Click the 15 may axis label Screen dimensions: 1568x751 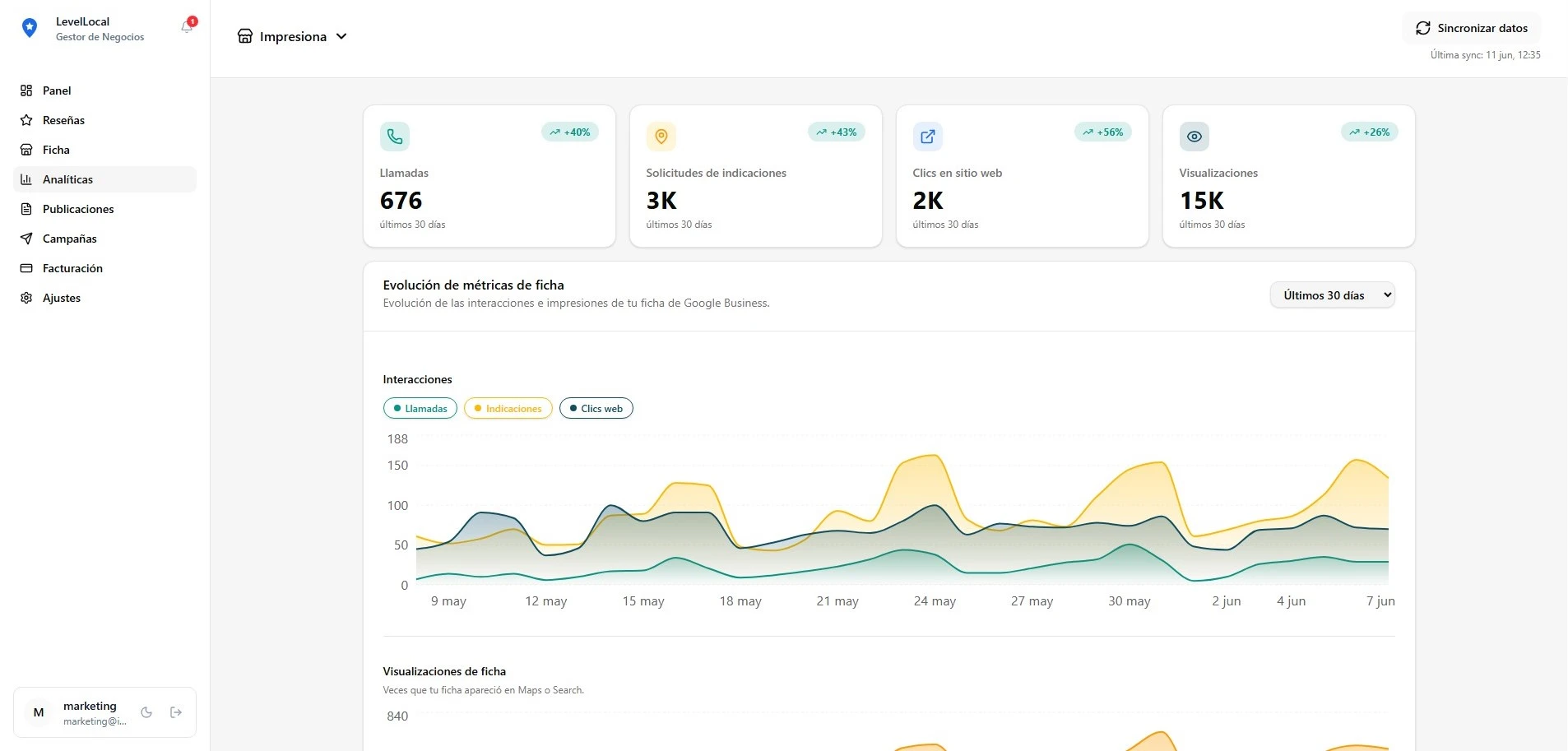point(643,601)
